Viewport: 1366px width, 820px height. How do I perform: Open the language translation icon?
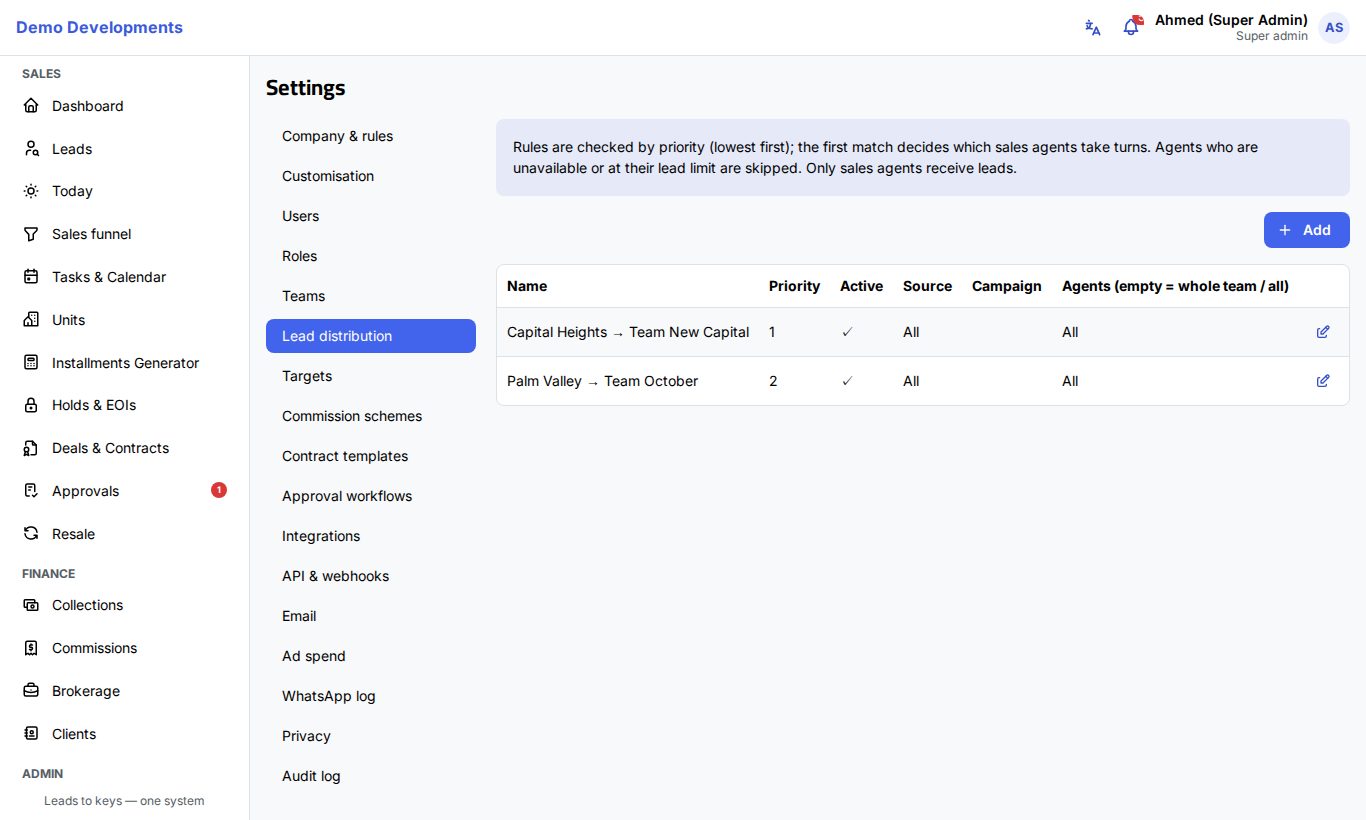pos(1093,28)
